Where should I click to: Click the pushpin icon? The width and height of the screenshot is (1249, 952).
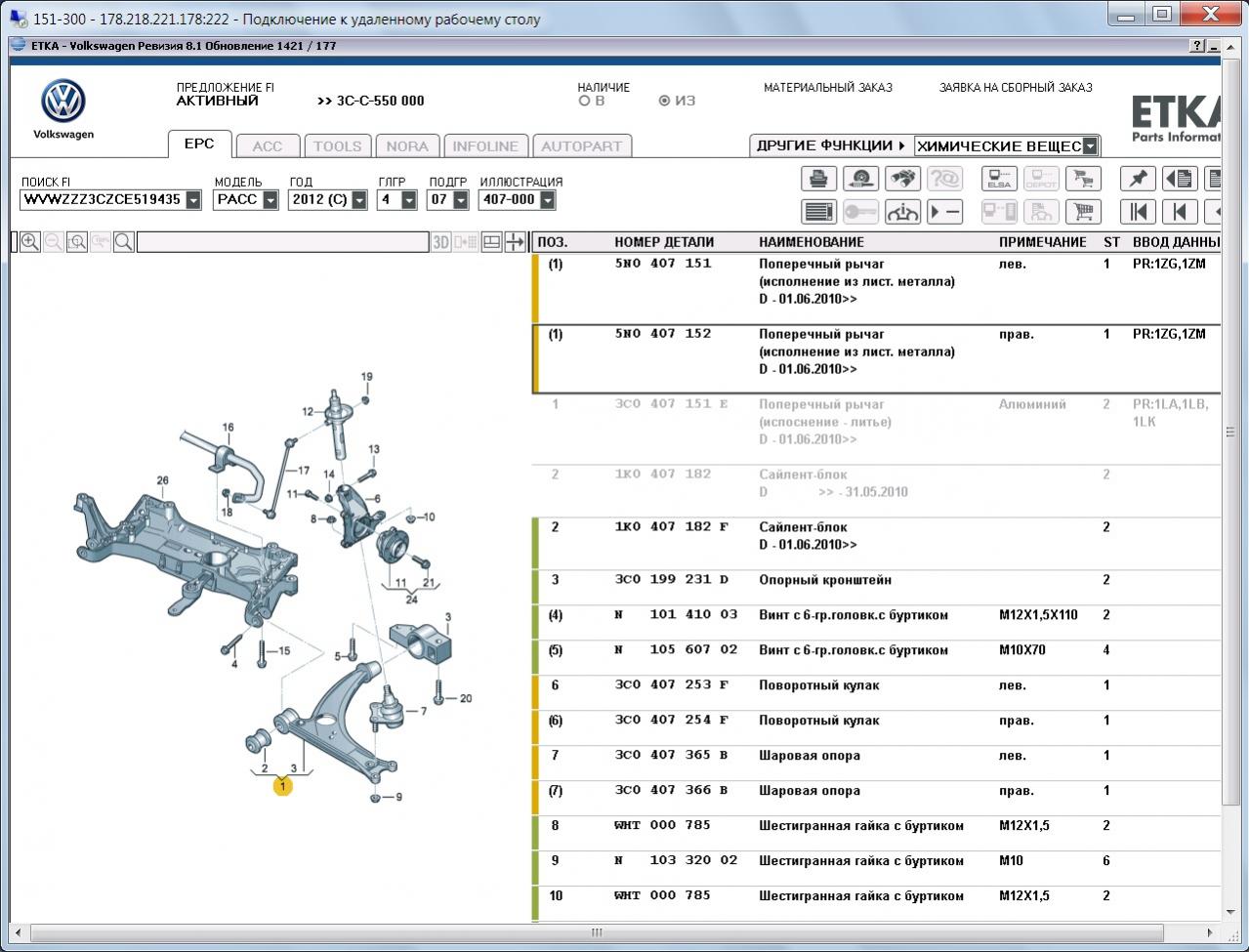coord(1138,179)
